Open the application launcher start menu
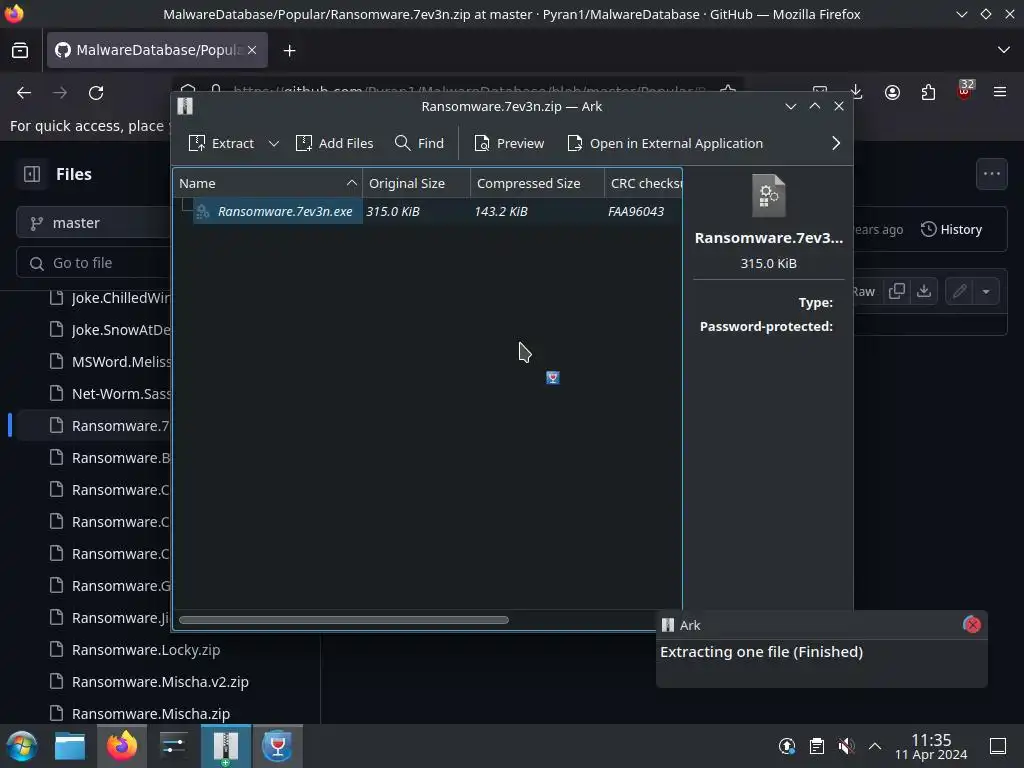The image size is (1024, 768). coord(22,746)
